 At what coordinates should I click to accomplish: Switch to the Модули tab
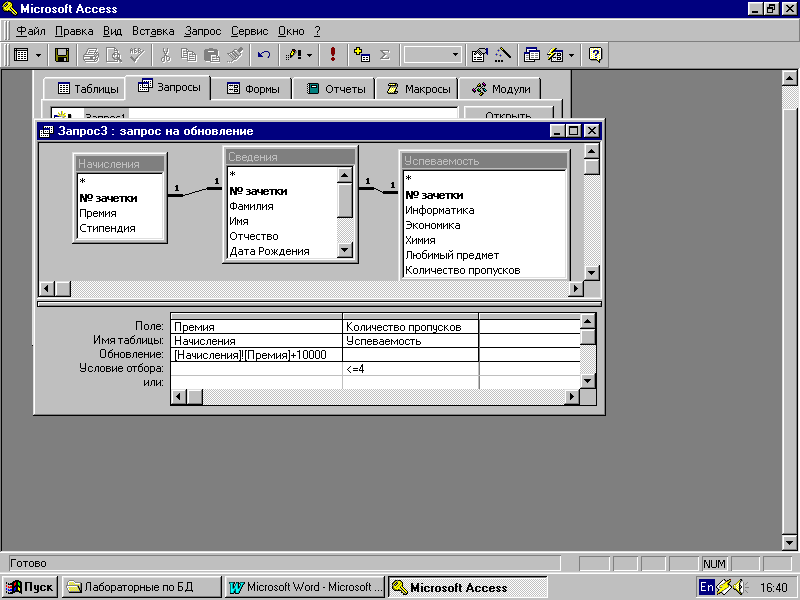coord(501,89)
